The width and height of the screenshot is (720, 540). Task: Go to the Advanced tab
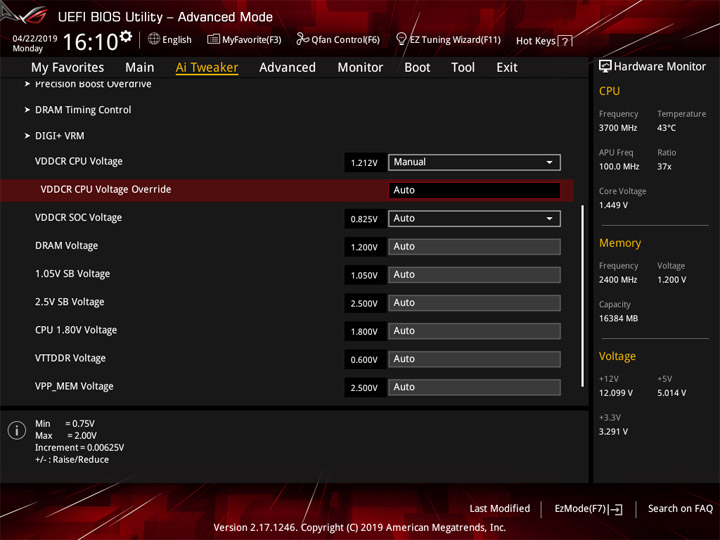click(287, 68)
